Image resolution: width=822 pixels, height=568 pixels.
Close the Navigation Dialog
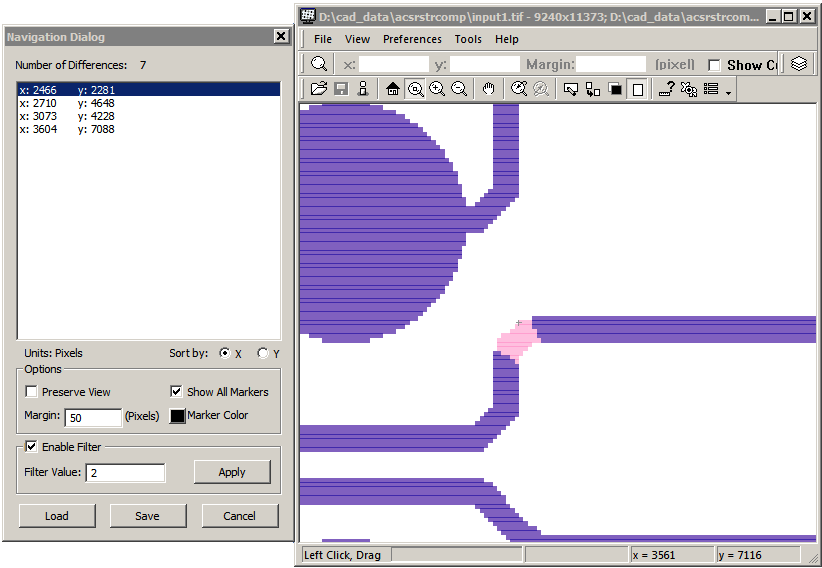coord(281,36)
